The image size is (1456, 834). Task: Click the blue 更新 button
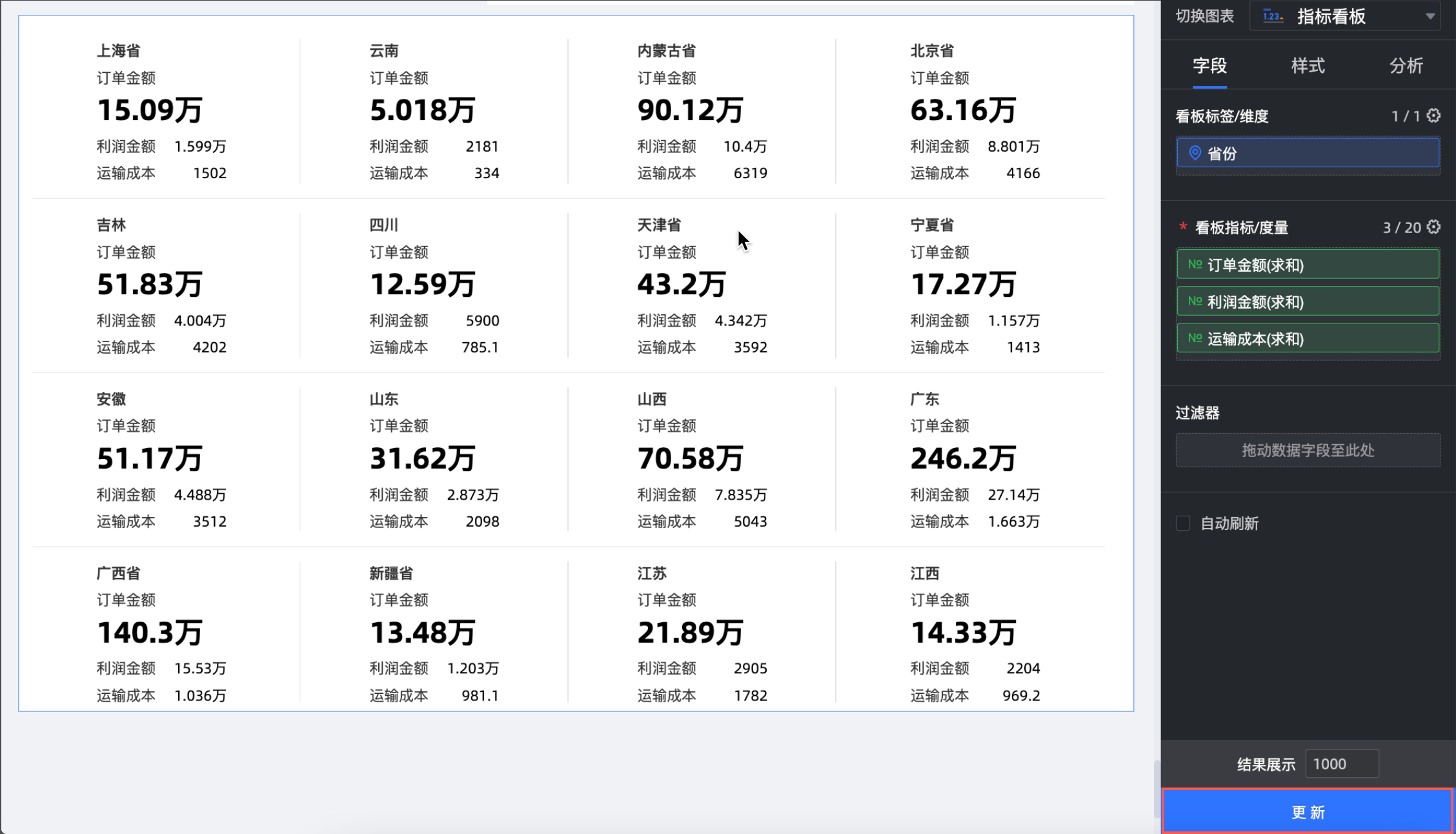pos(1308,811)
